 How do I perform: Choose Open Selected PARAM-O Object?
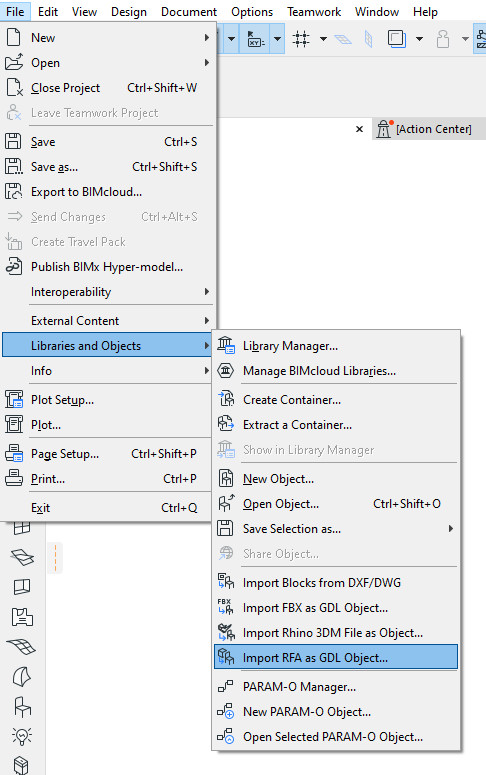[x=336, y=737]
